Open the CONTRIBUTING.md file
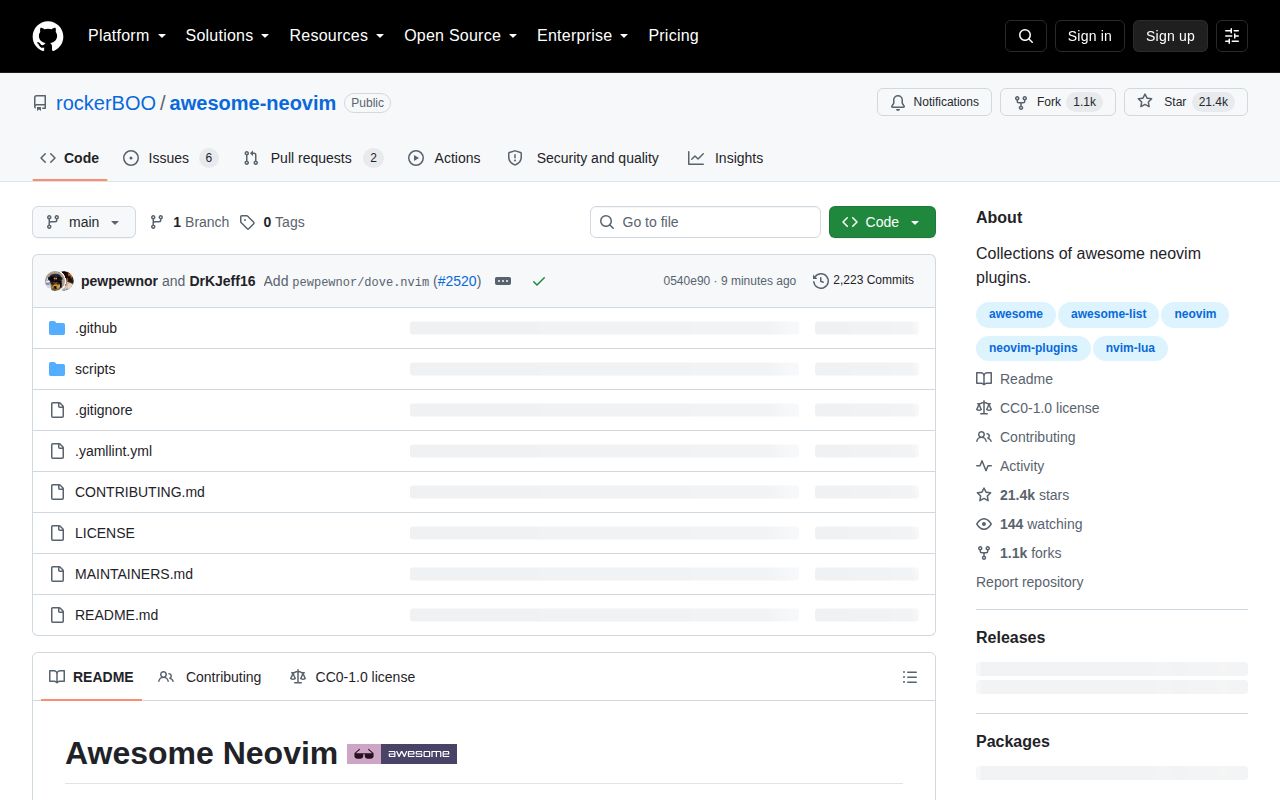The width and height of the screenshot is (1280, 800). 140,492
